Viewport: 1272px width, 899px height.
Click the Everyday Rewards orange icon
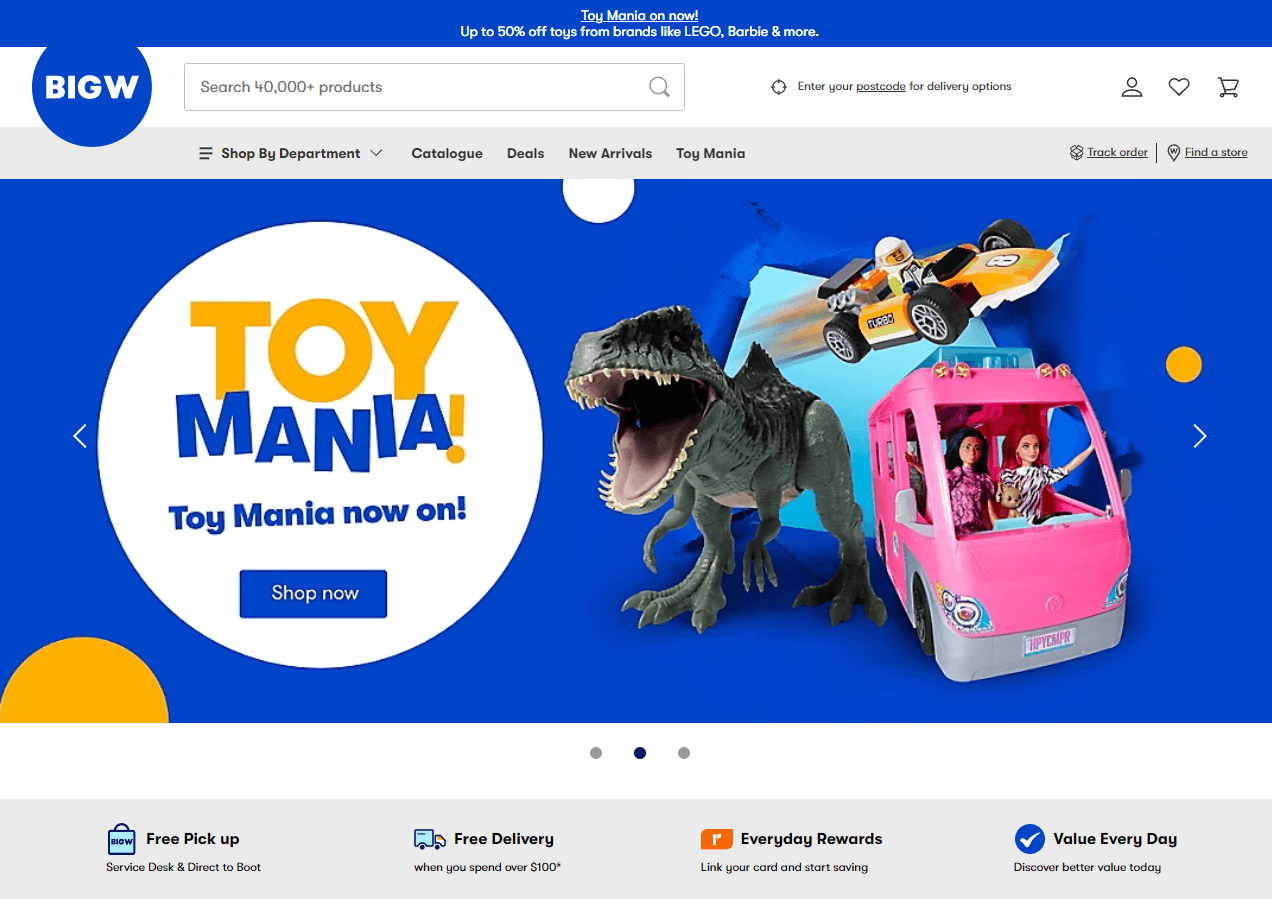tap(717, 839)
